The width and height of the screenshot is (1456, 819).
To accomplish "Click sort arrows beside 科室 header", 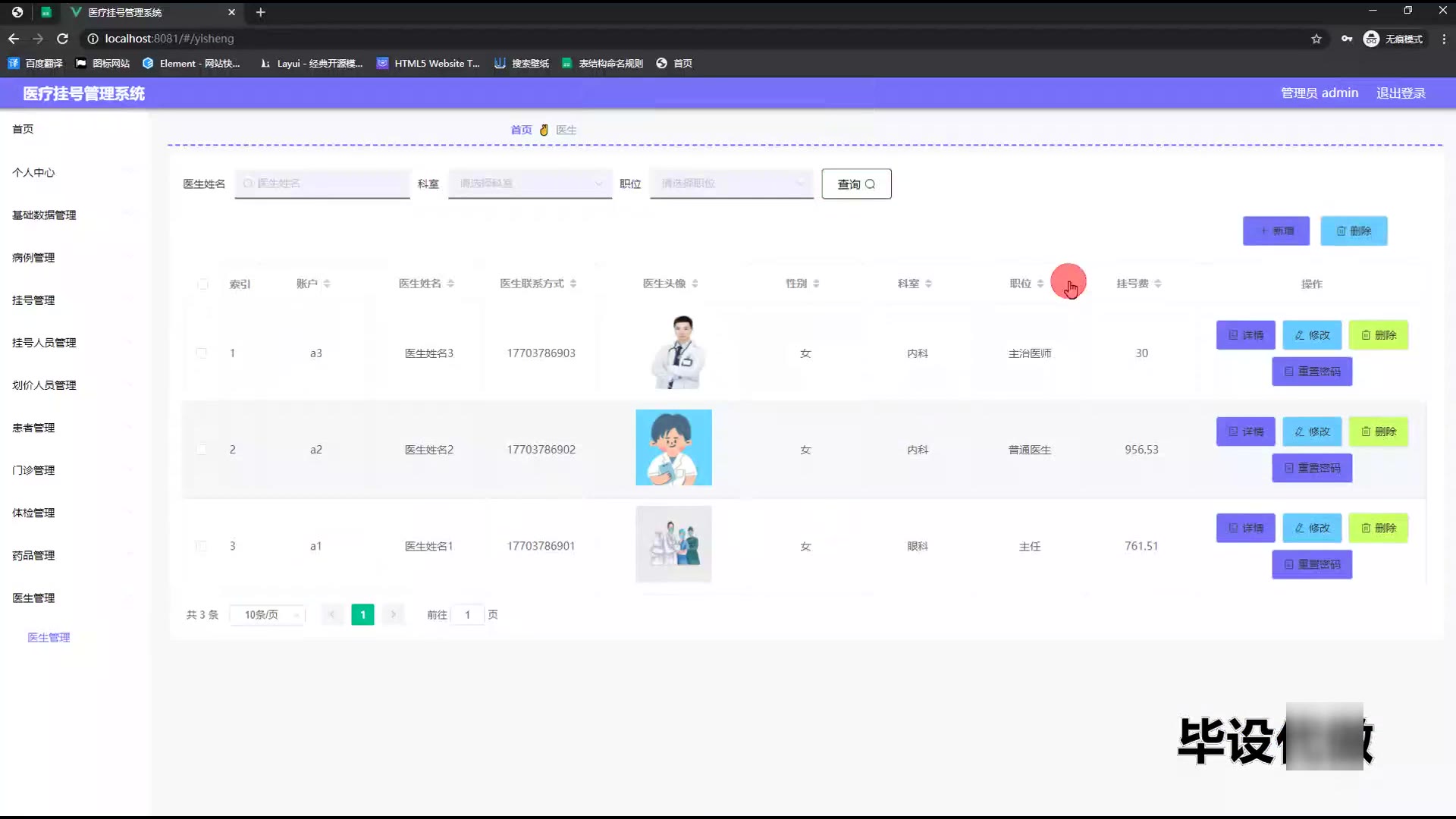I will [928, 284].
